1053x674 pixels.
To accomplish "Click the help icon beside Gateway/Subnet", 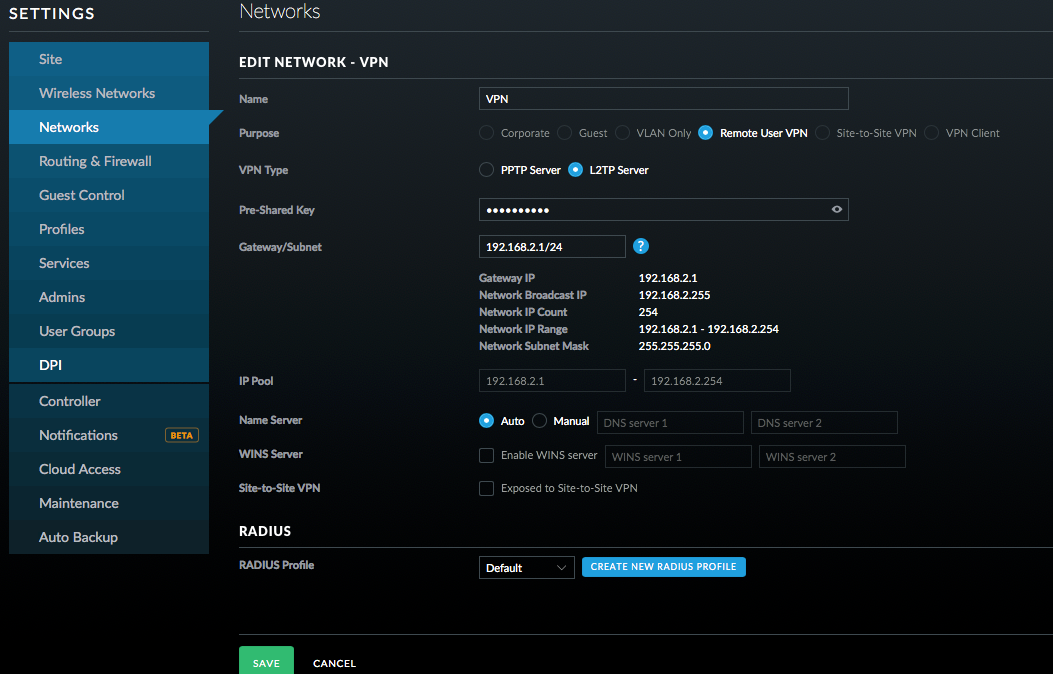I will (642, 246).
